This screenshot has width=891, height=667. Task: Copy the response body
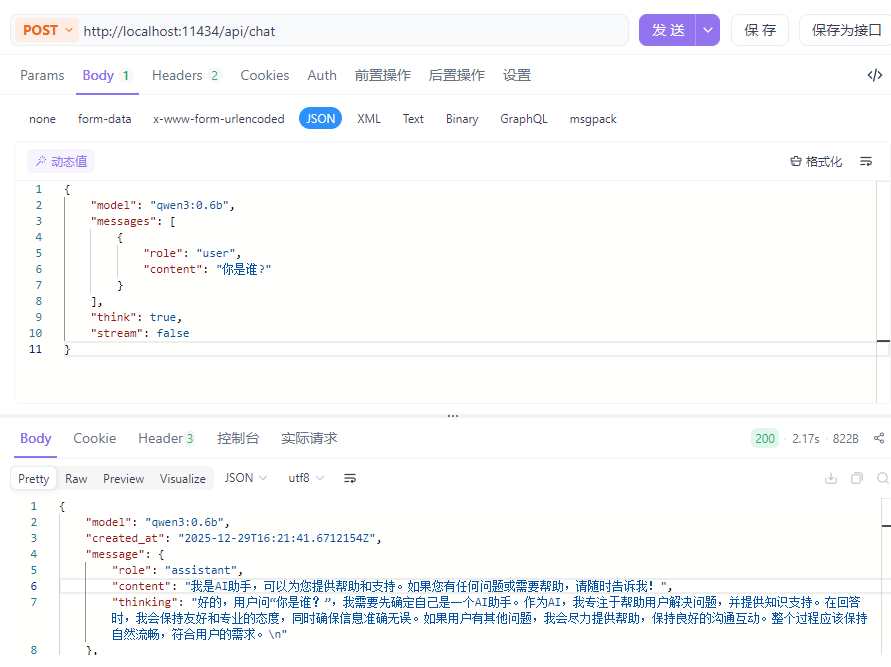pos(857,479)
